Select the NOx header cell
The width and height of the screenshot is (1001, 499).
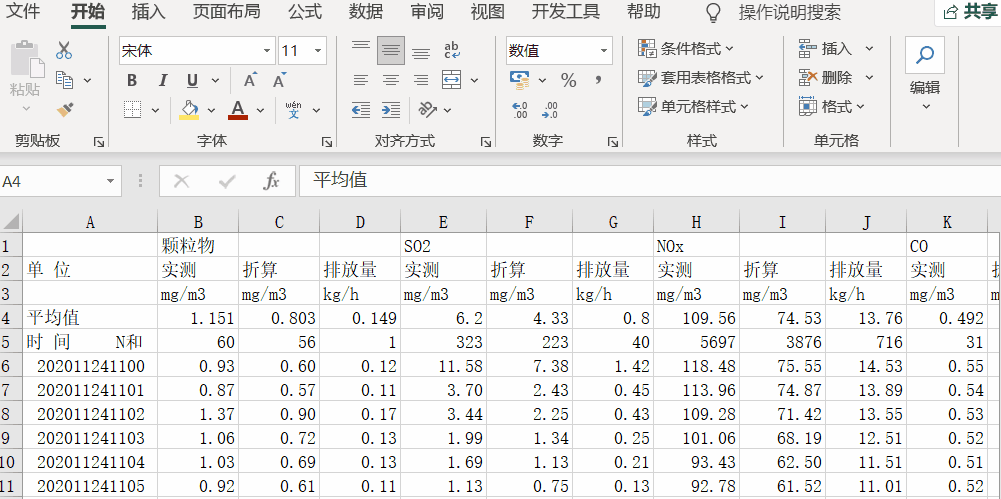696,246
